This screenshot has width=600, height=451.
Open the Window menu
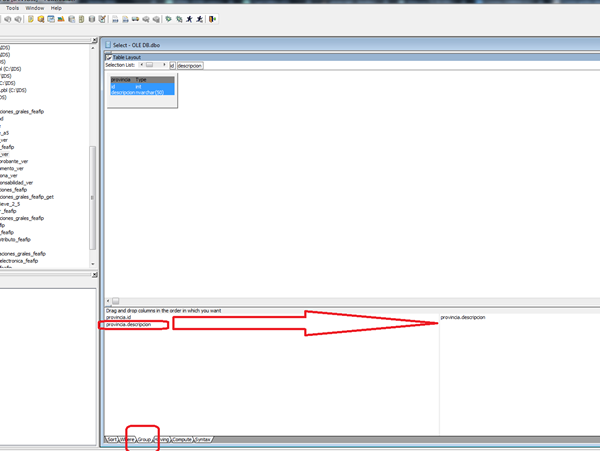point(35,8)
